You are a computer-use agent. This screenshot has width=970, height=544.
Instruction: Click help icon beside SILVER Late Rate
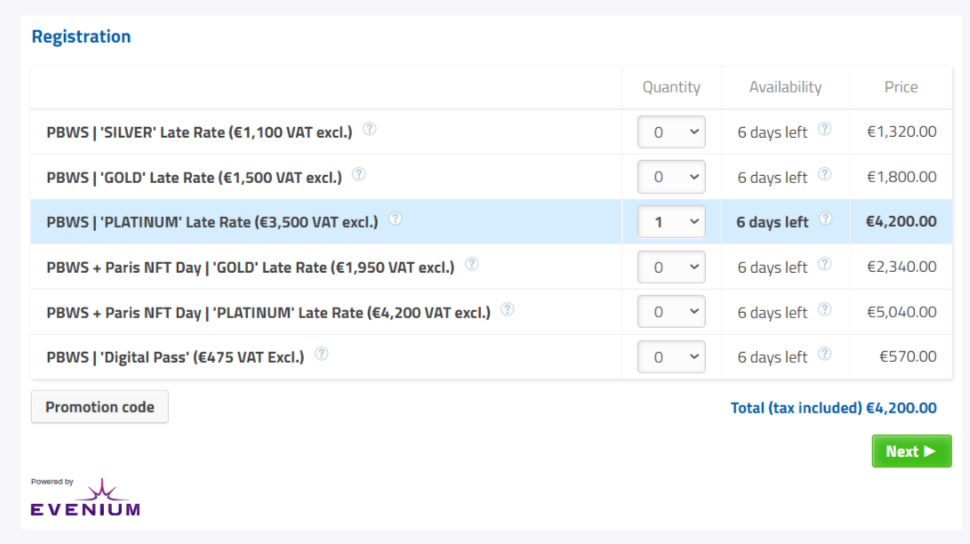tap(369, 129)
